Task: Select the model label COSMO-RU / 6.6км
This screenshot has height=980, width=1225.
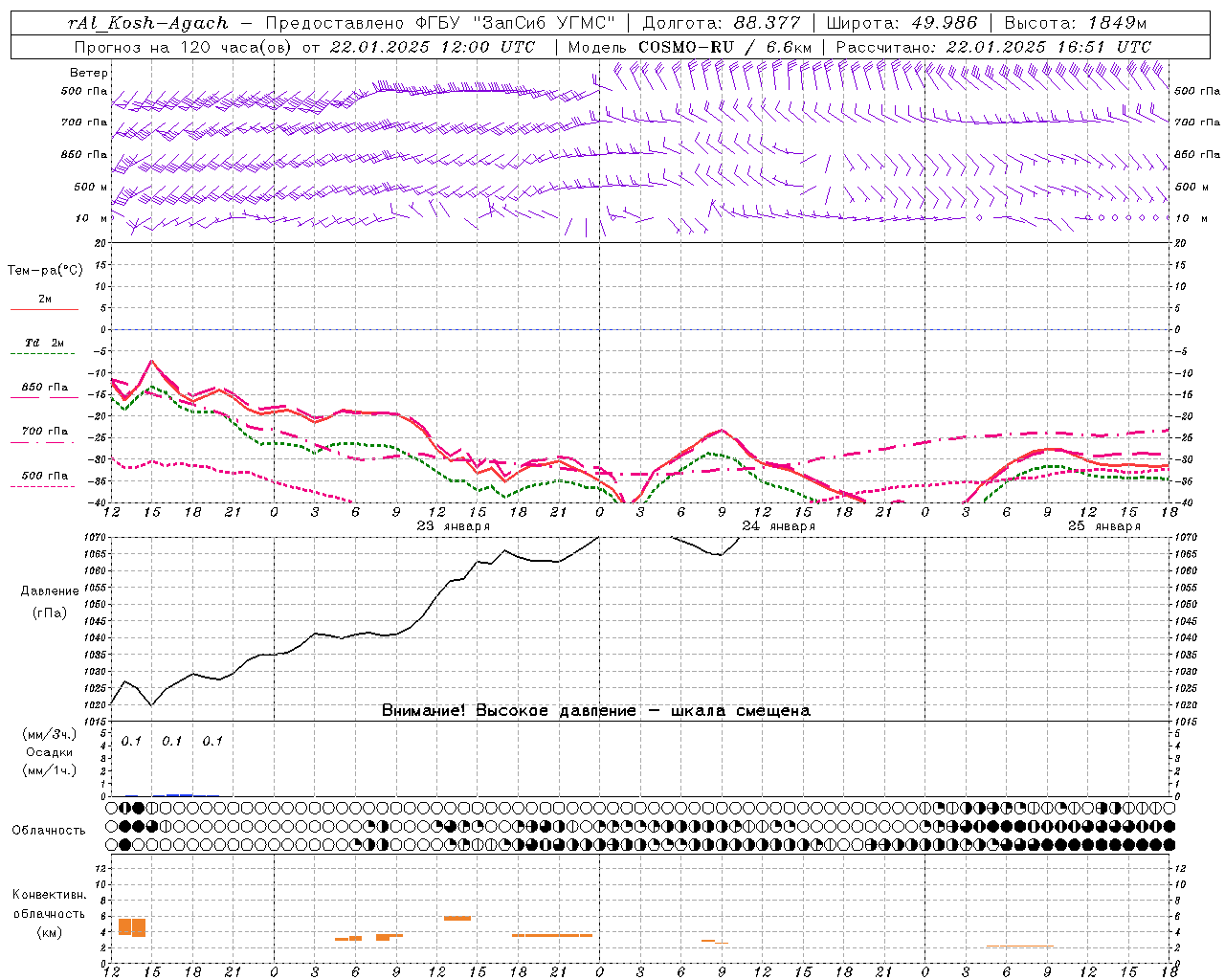Action: [x=724, y=47]
